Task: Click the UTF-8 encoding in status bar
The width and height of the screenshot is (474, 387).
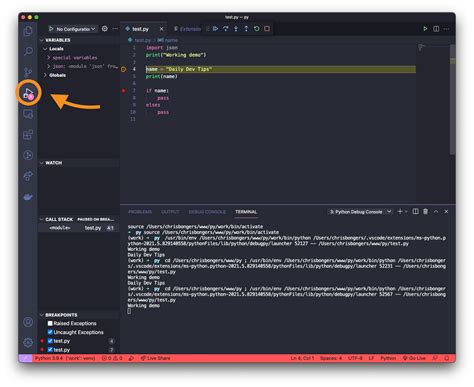Action: pos(355,358)
